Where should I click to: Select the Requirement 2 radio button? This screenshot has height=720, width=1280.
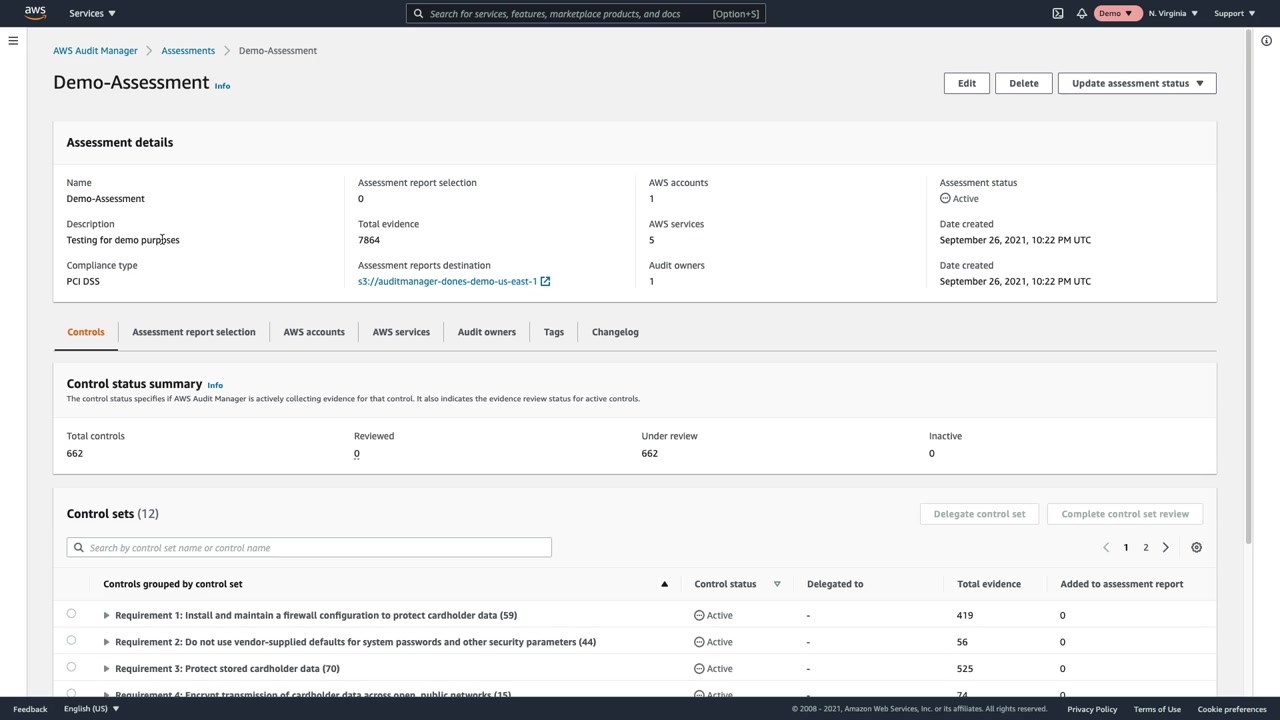click(71, 640)
